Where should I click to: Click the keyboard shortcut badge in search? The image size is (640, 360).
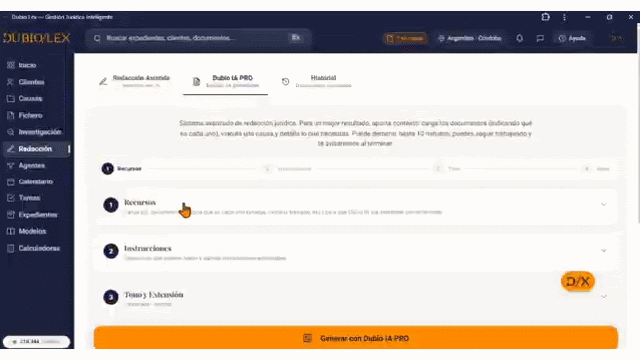pyautogui.click(x=296, y=38)
